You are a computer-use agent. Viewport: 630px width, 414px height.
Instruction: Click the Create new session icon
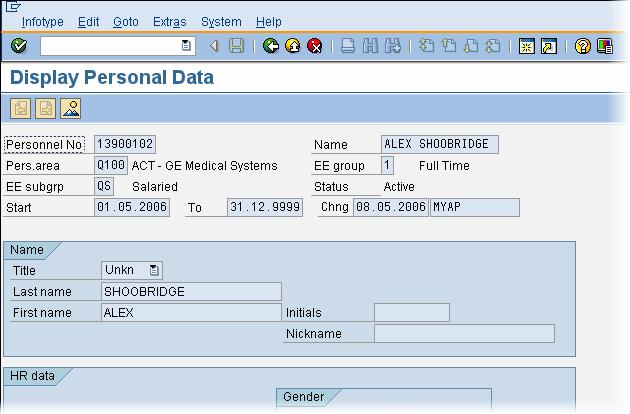point(526,46)
